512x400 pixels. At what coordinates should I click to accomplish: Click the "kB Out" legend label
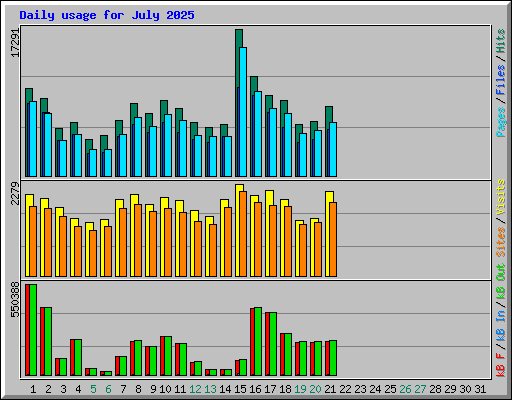tap(501, 282)
